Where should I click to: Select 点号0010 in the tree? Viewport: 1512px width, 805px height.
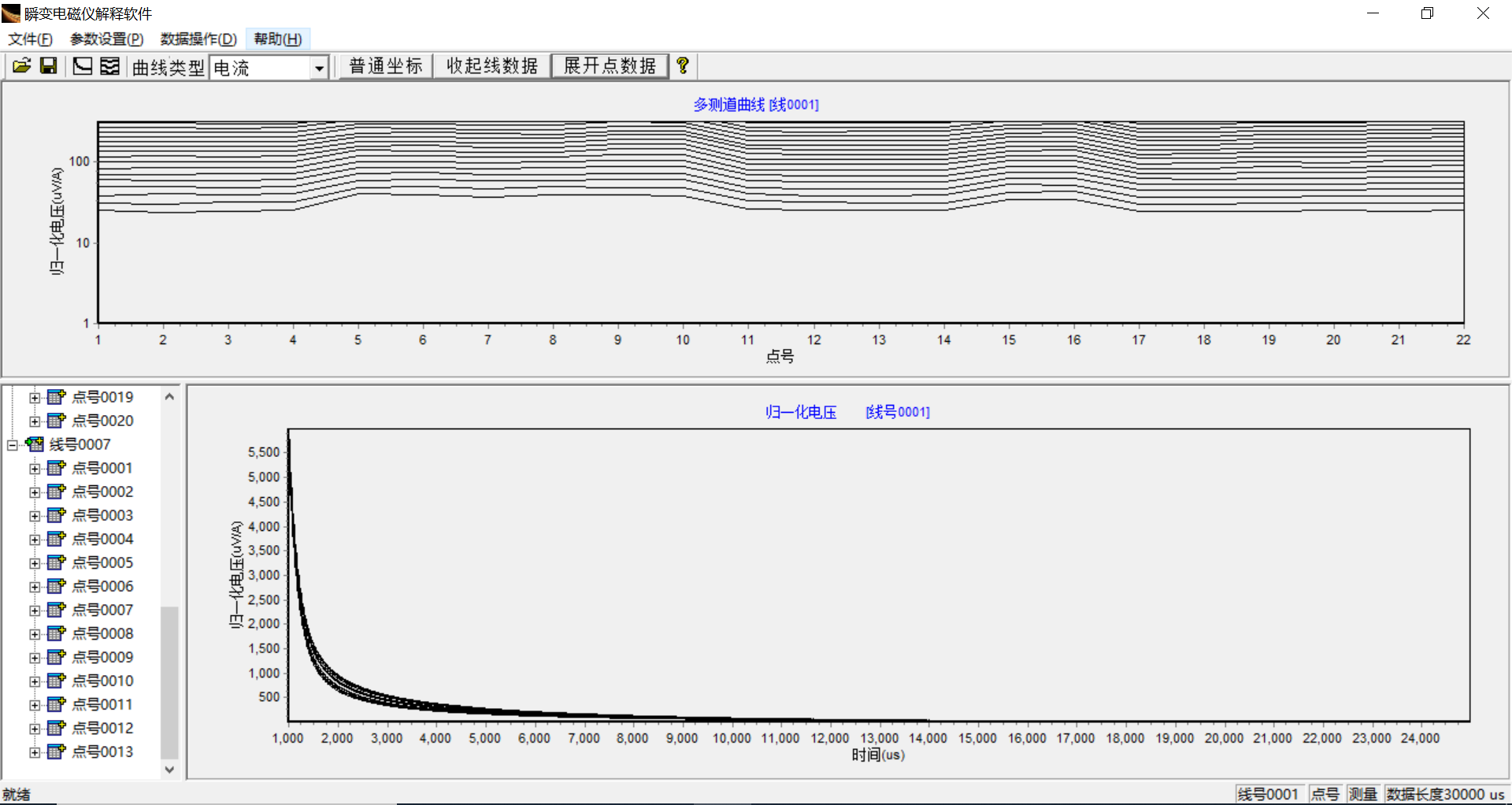tap(102, 681)
